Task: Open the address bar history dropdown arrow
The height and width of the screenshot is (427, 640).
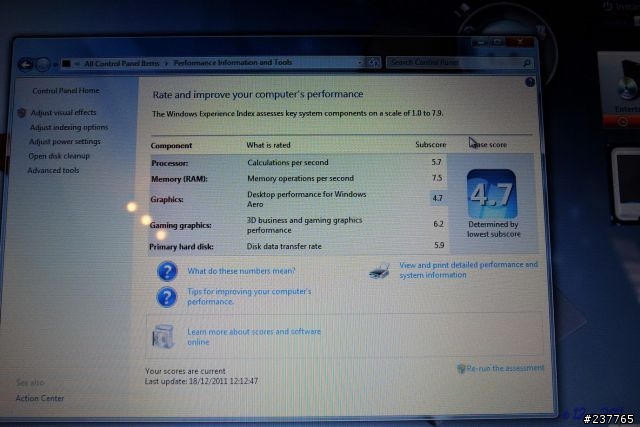Action: click(360, 63)
